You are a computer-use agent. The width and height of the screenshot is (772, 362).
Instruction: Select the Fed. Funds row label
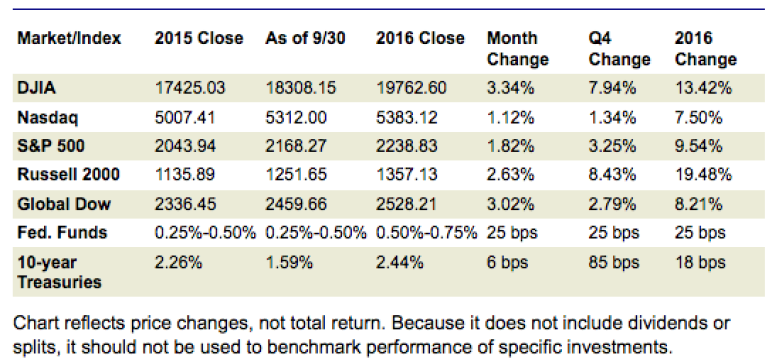[x=62, y=232]
